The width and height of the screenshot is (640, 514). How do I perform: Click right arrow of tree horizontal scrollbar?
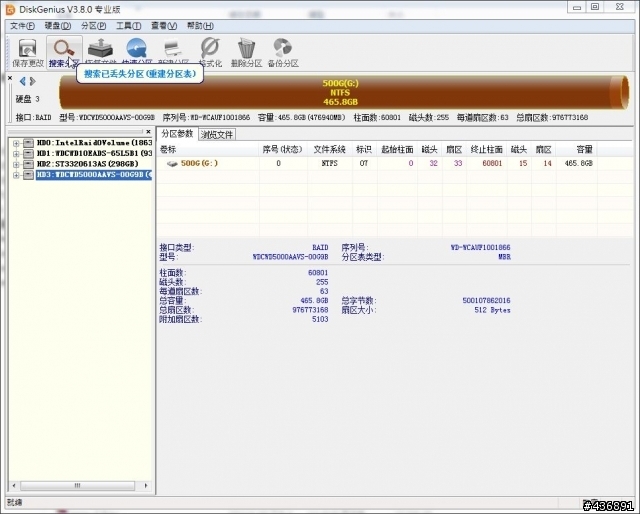tap(146, 486)
